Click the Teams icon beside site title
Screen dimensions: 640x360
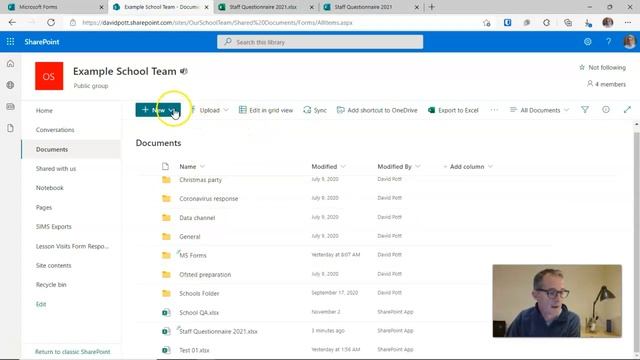(x=184, y=71)
